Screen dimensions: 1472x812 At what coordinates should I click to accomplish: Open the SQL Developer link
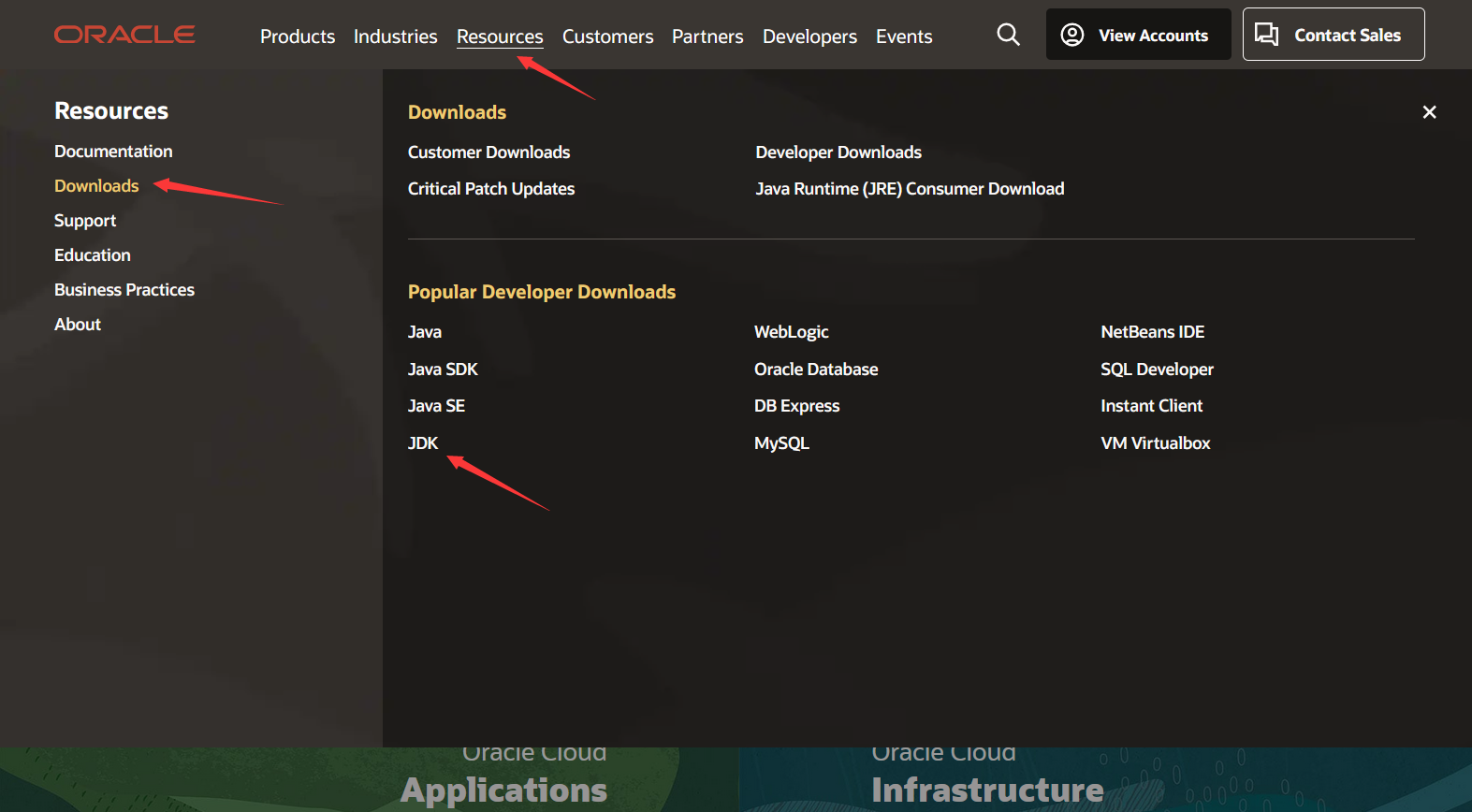pos(1157,370)
